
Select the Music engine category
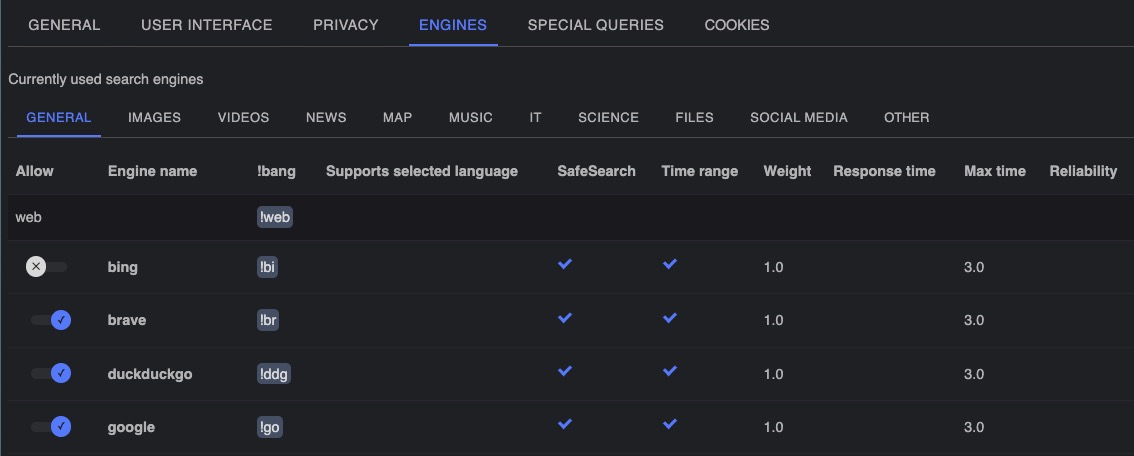coord(470,117)
